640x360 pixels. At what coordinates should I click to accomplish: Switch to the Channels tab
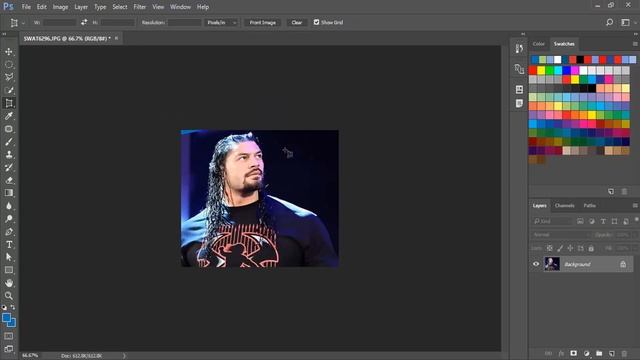tap(564, 205)
